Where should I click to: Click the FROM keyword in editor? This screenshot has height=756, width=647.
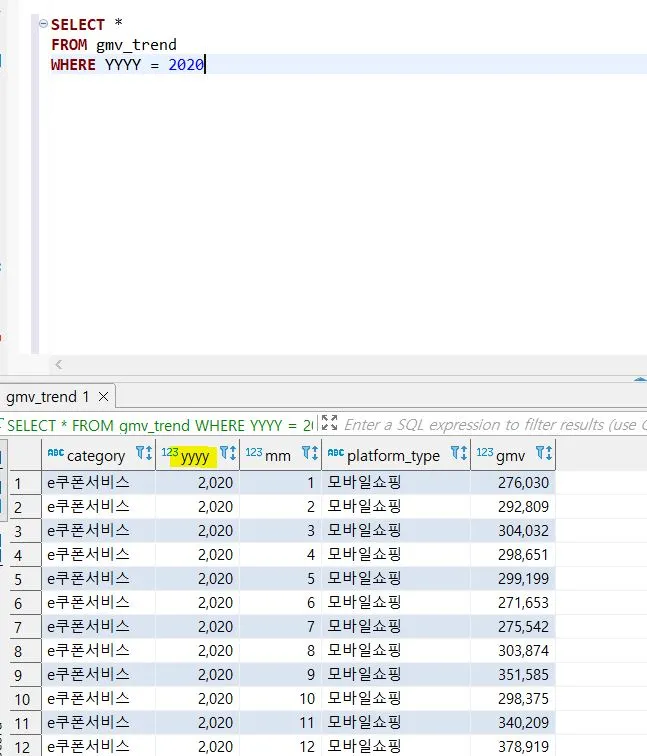[x=69, y=45]
